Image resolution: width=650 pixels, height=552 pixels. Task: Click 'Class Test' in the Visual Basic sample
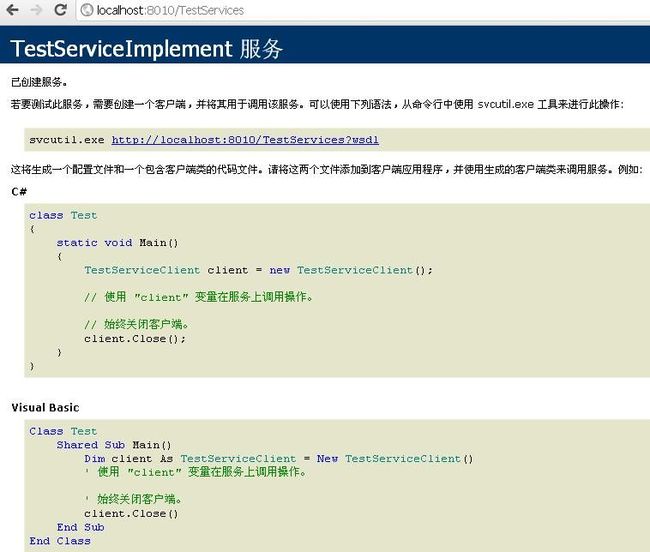point(63,431)
